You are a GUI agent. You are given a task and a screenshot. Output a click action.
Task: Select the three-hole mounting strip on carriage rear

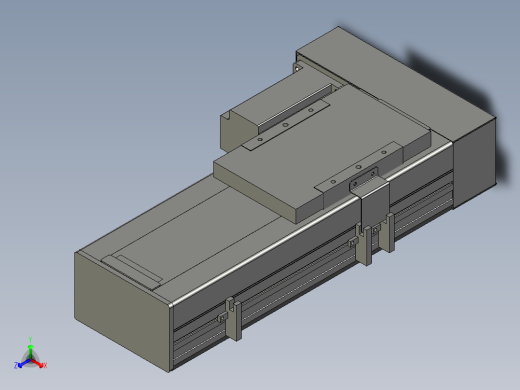pos(286,125)
